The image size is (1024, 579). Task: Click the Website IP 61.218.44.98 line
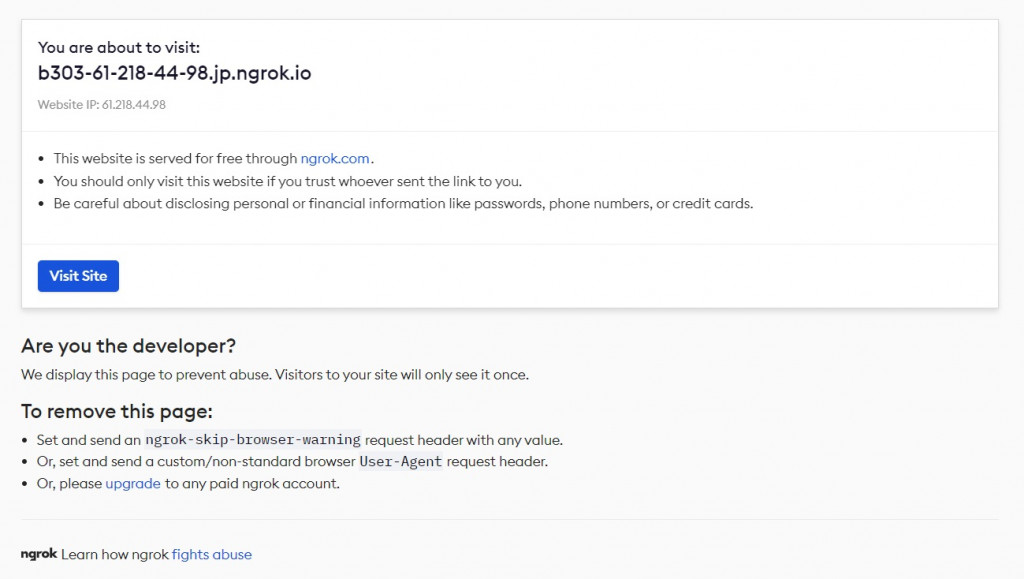point(102,104)
